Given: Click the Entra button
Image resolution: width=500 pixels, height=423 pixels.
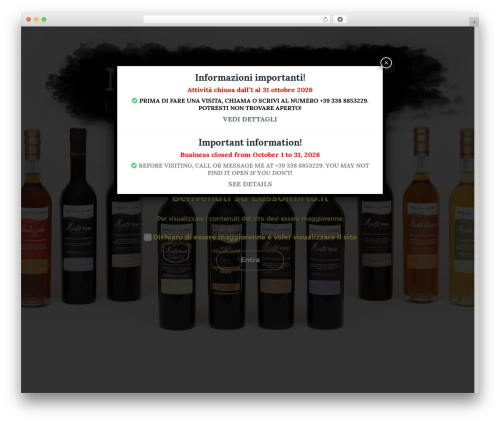Looking at the screenshot, I should pyautogui.click(x=250, y=260).
